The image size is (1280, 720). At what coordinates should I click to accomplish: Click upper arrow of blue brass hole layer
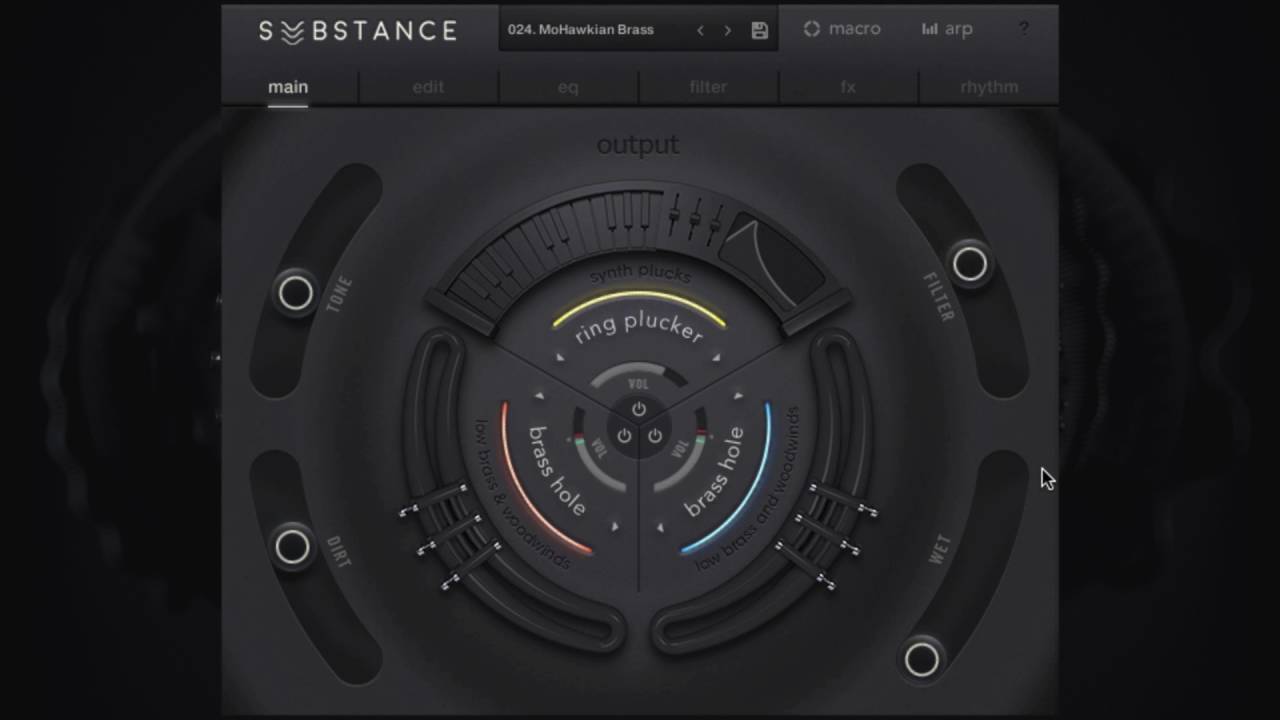pos(738,396)
